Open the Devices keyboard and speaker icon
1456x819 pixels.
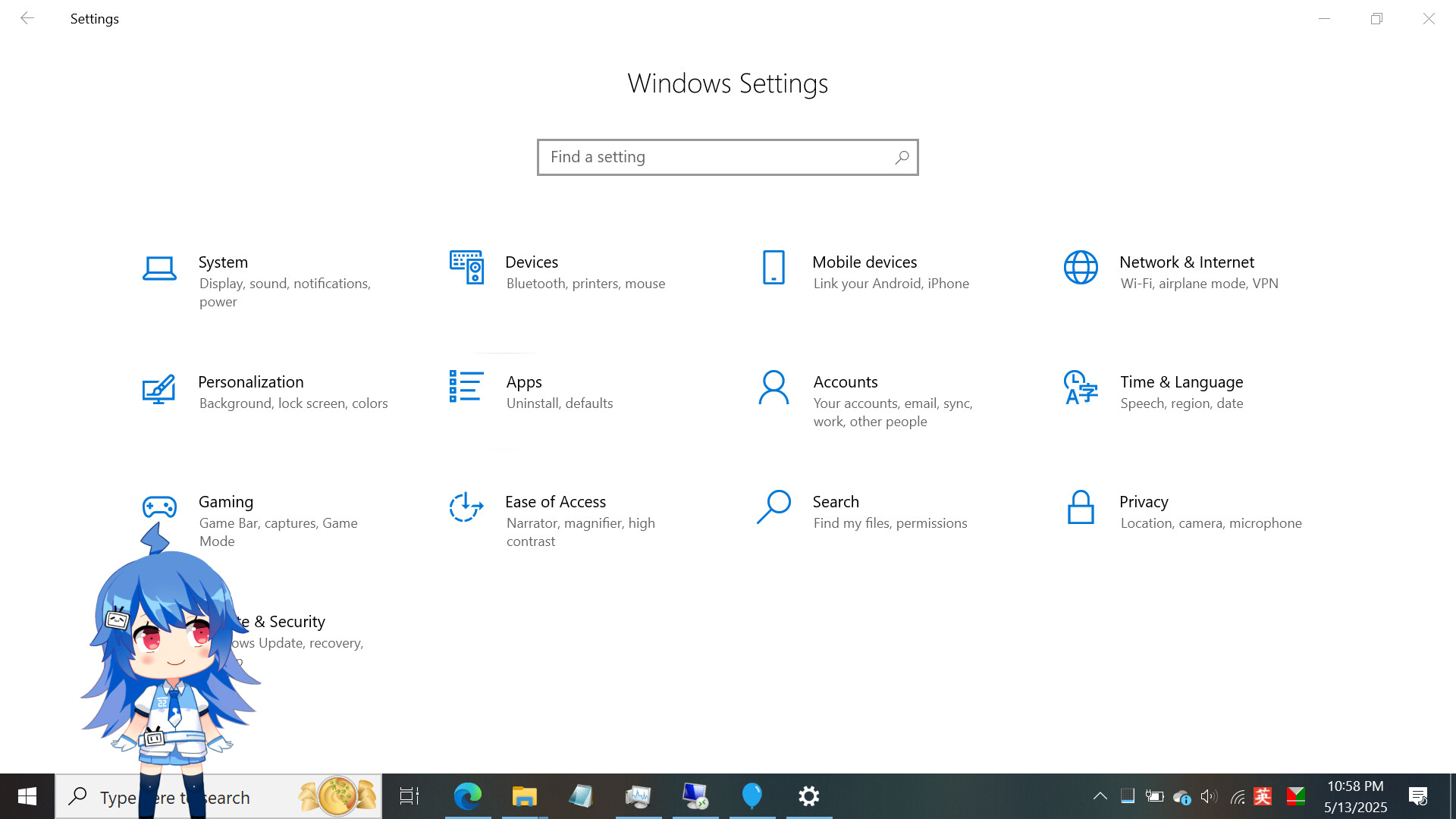pos(466,268)
